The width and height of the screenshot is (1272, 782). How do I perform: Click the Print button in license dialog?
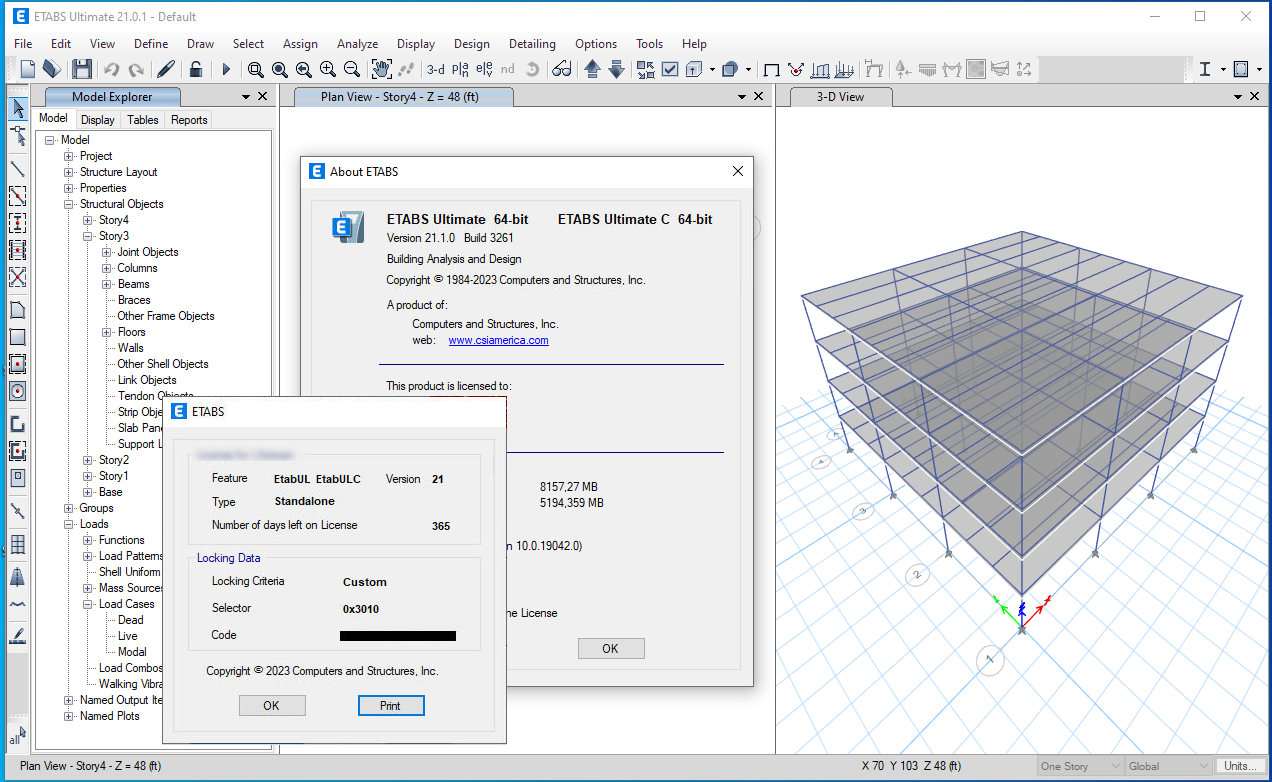click(x=390, y=705)
